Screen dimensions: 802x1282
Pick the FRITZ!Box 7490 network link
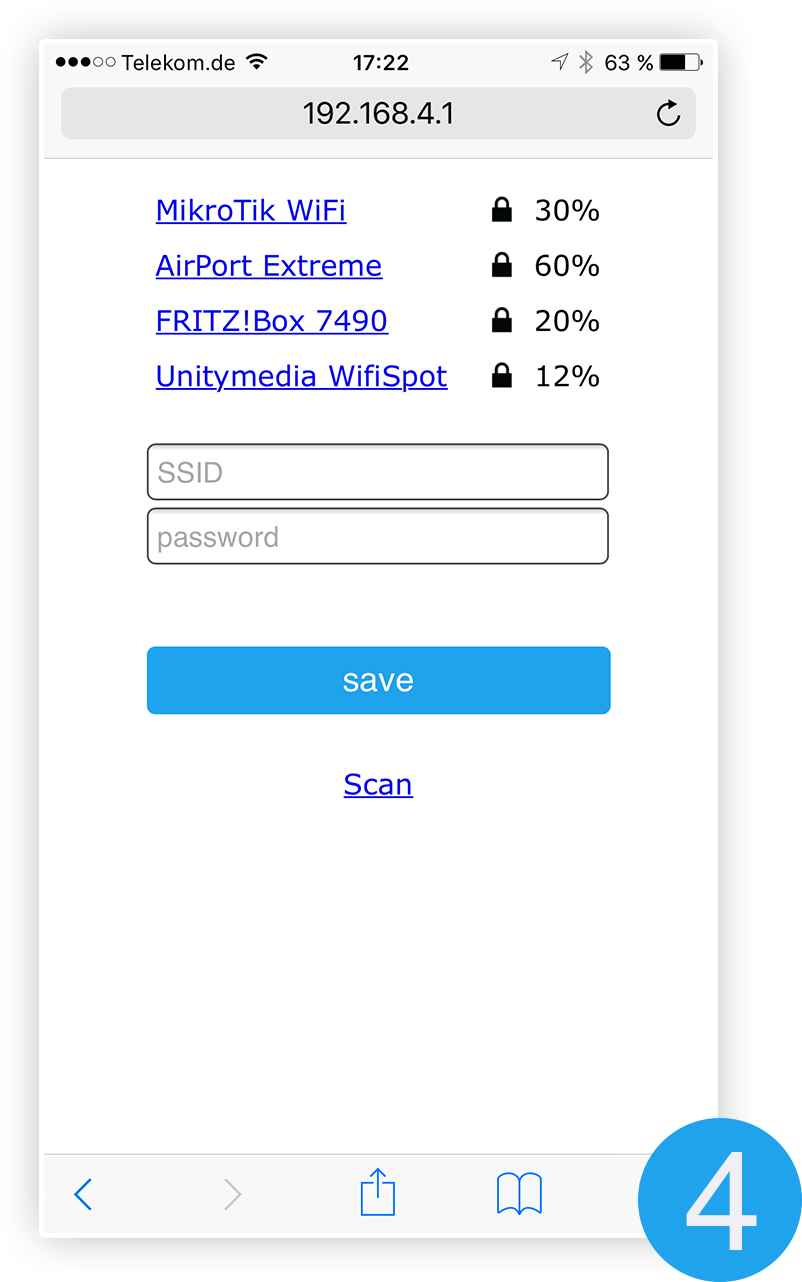click(x=272, y=320)
